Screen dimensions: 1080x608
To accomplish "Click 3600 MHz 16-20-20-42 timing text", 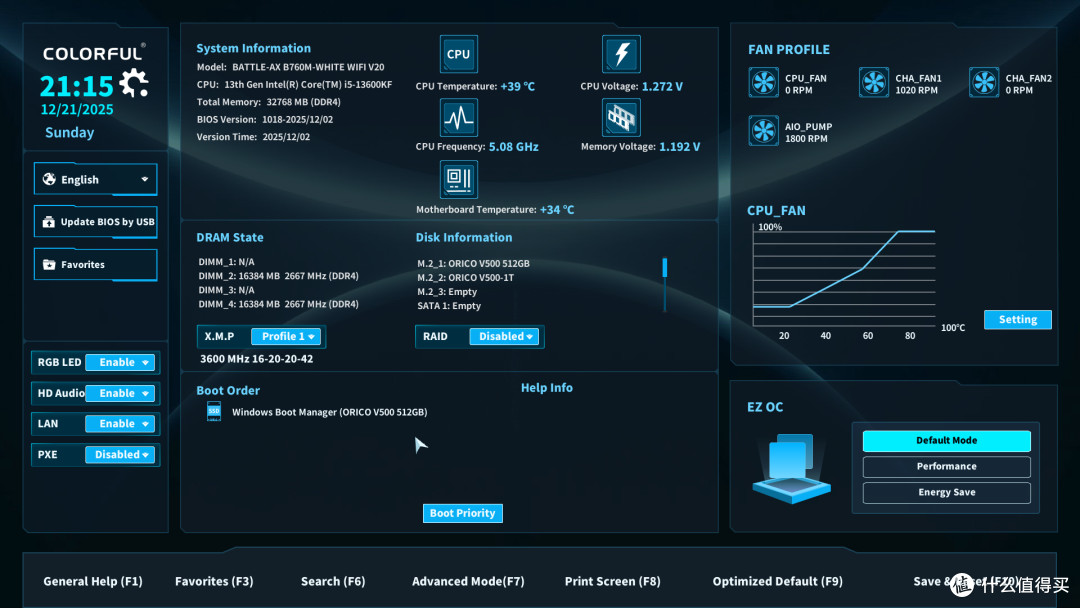I will click(x=256, y=359).
